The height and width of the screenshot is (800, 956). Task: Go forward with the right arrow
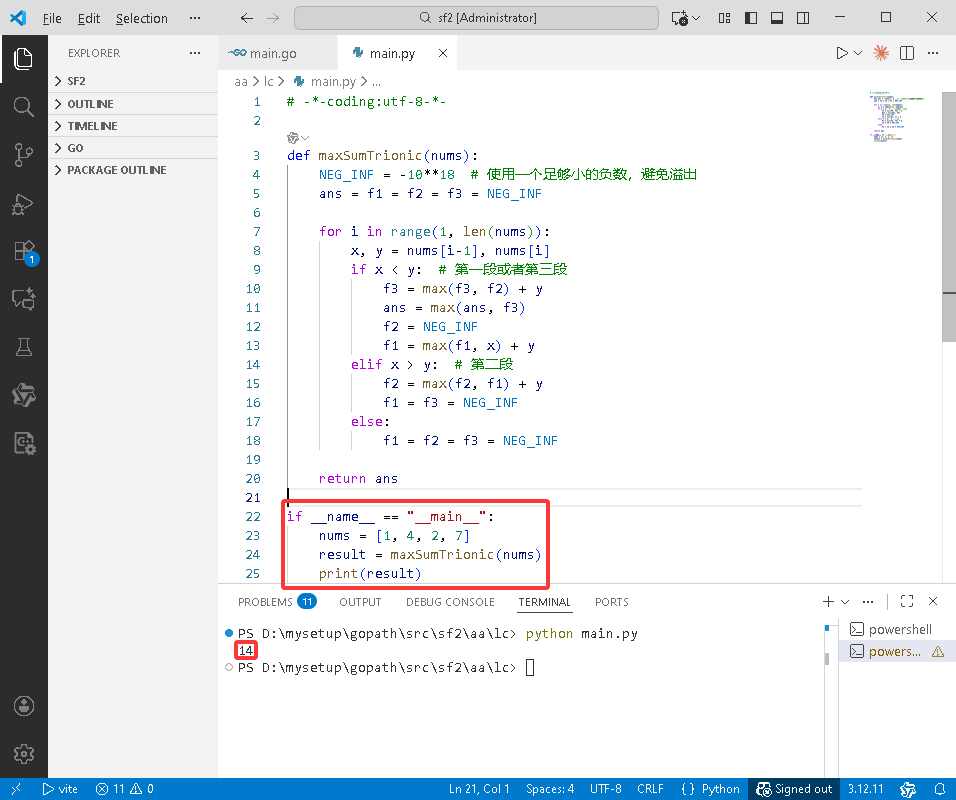pos(273,18)
